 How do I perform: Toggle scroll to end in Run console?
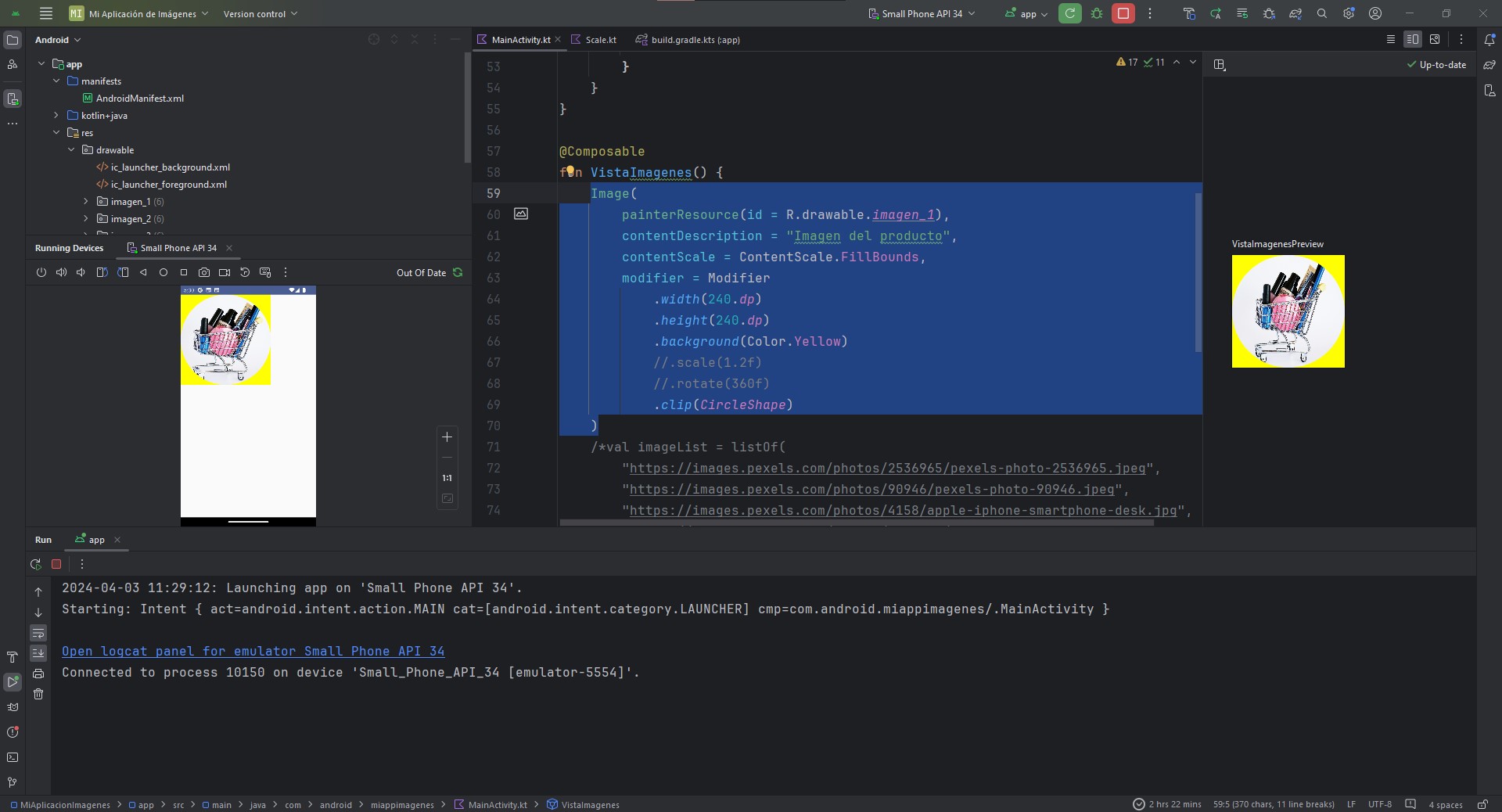(x=38, y=653)
